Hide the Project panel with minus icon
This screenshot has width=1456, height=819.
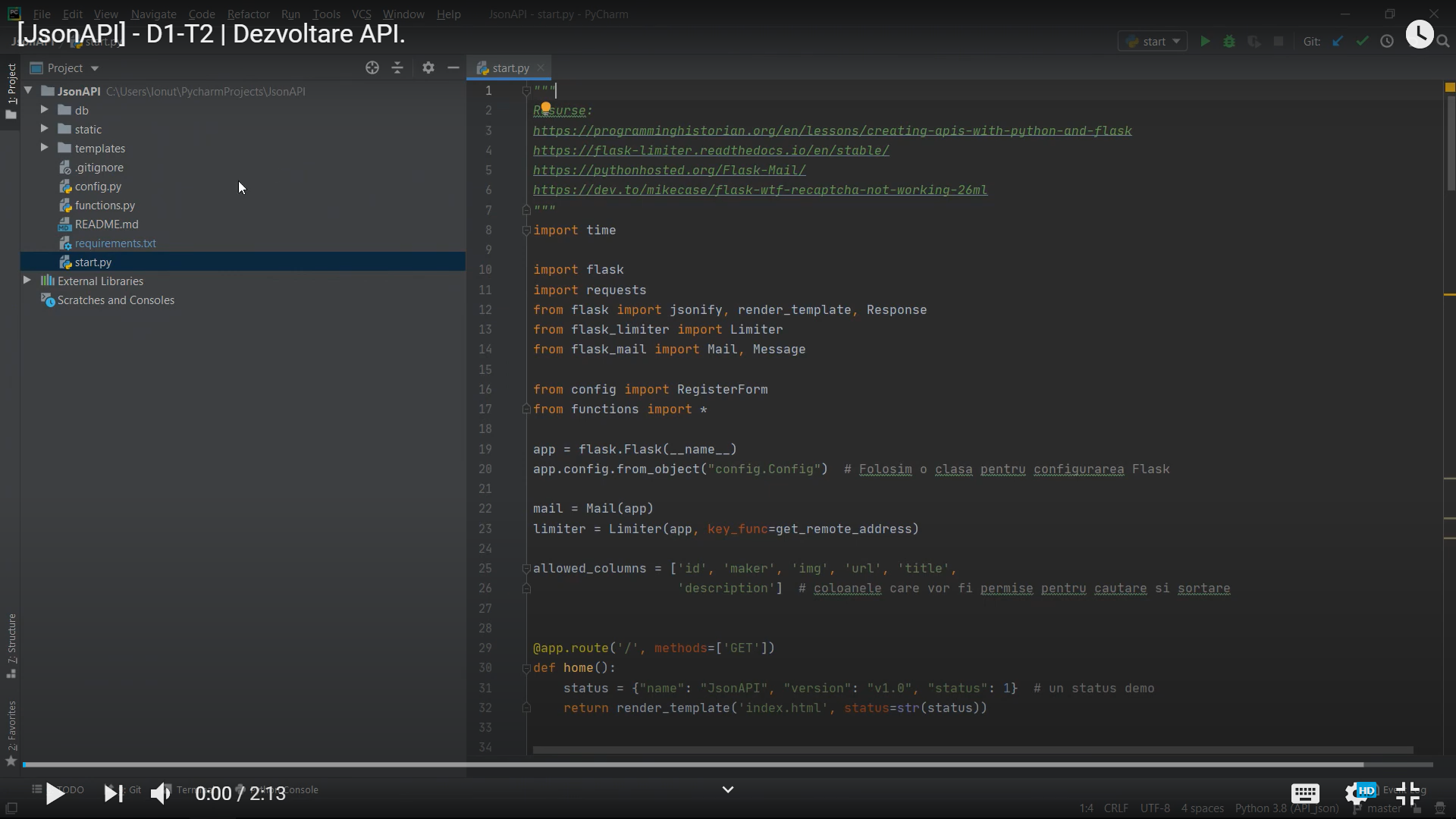pyautogui.click(x=453, y=68)
